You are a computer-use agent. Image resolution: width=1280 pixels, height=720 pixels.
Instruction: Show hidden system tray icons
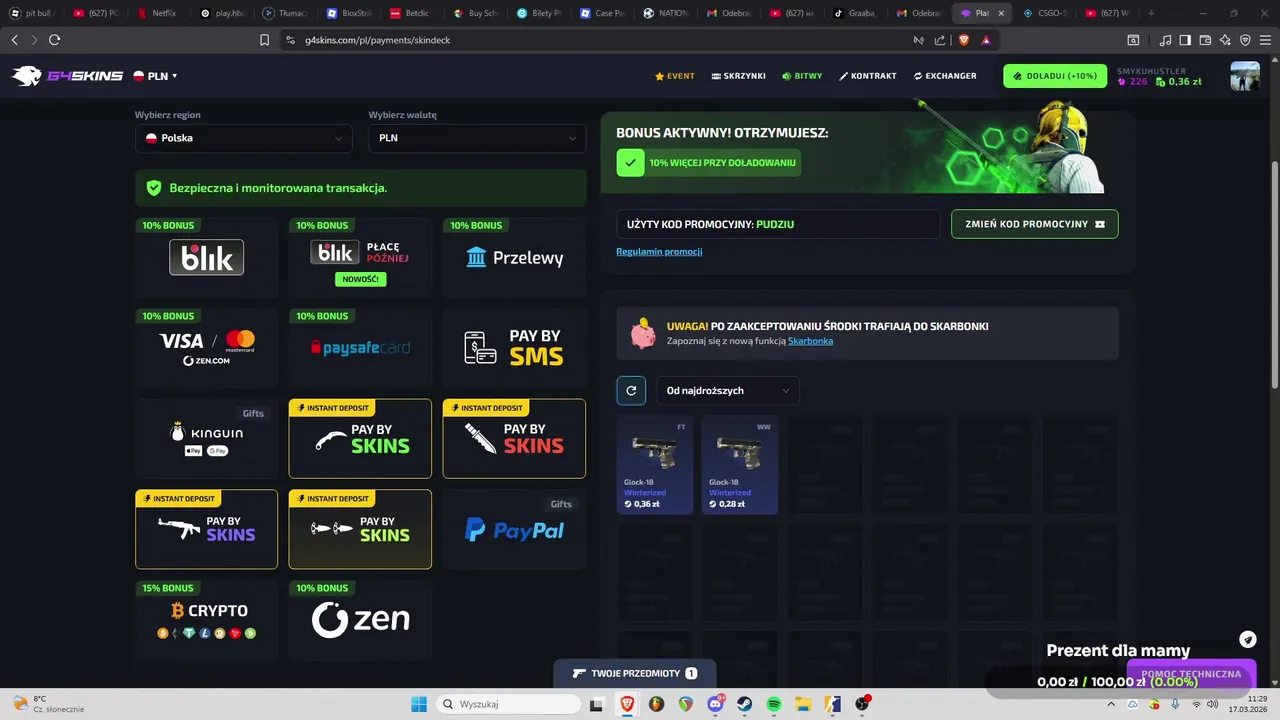pyautogui.click(x=1111, y=704)
